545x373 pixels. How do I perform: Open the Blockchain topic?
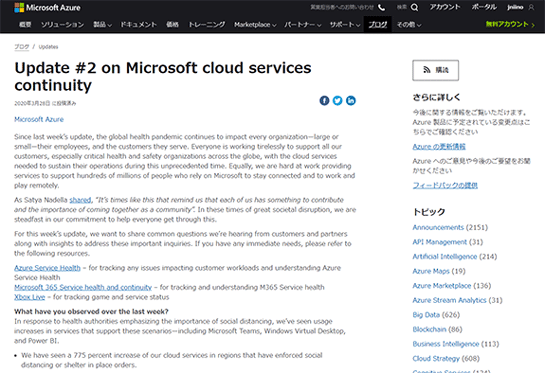429,330
